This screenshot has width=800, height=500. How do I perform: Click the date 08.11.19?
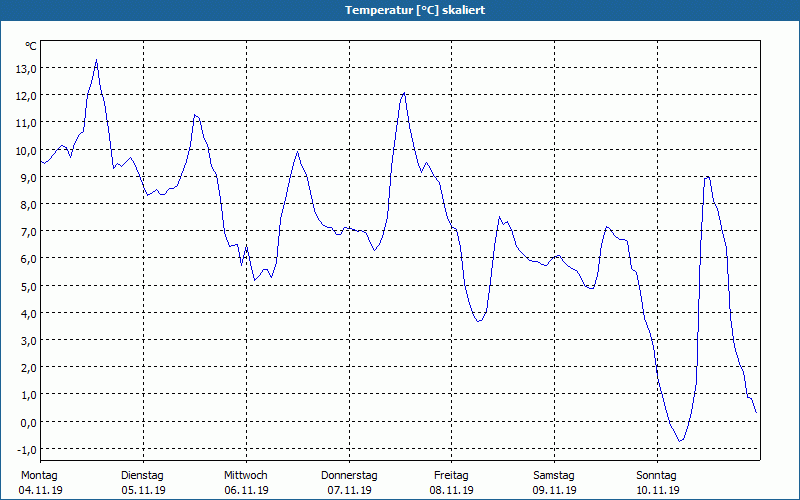point(452,490)
